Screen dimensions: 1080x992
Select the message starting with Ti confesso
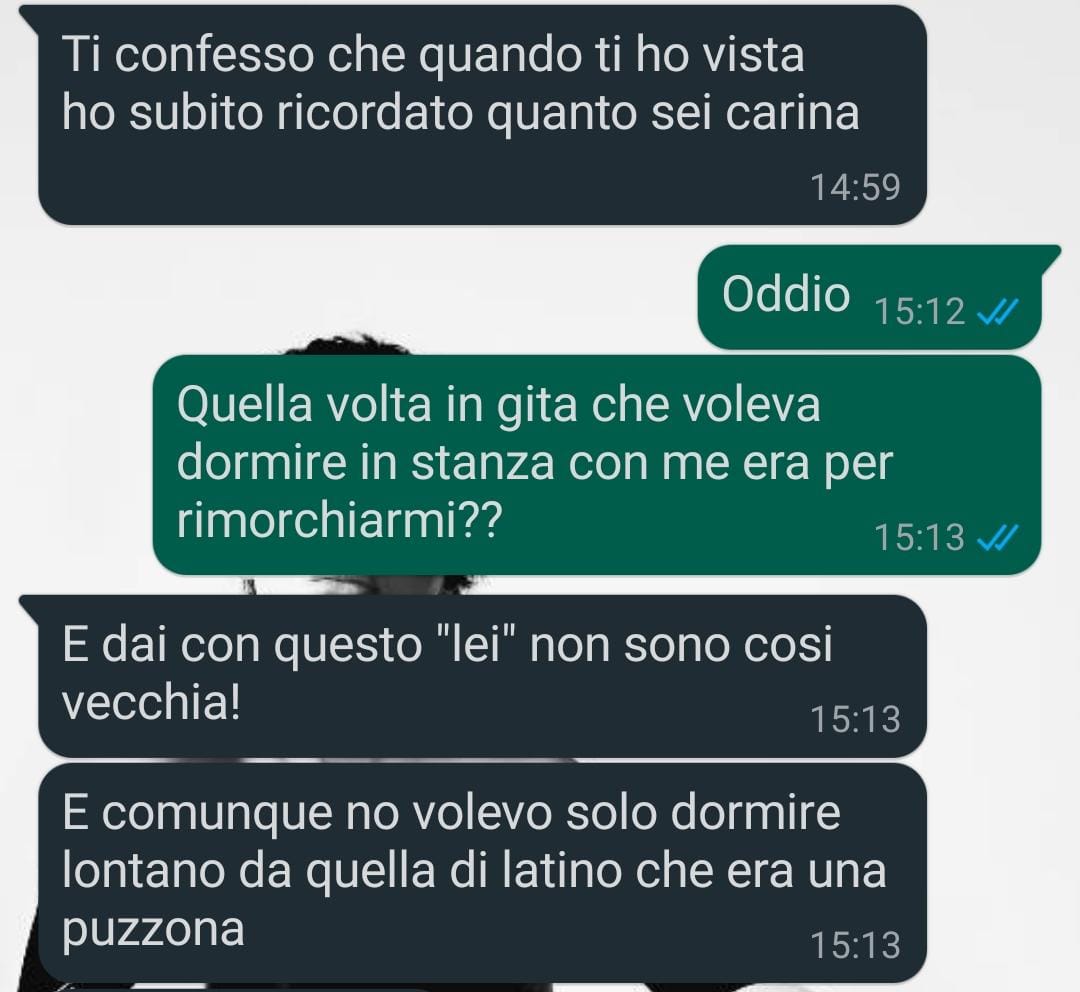pos(482,115)
